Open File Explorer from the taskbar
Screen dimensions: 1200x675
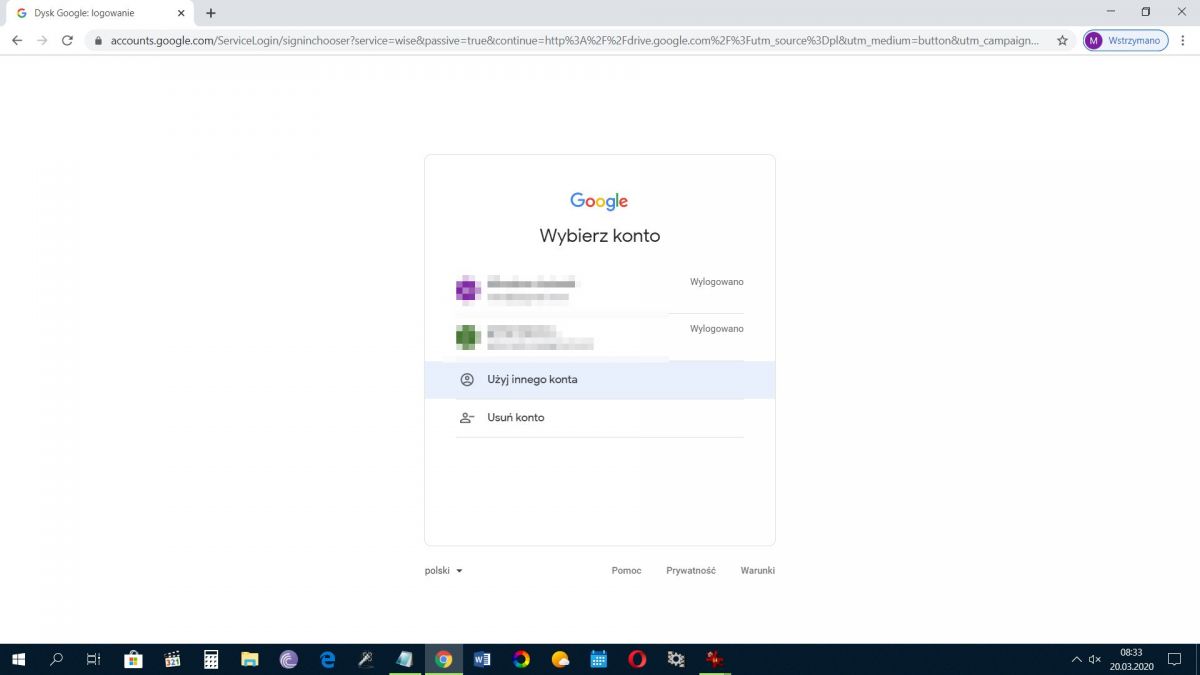click(x=250, y=659)
